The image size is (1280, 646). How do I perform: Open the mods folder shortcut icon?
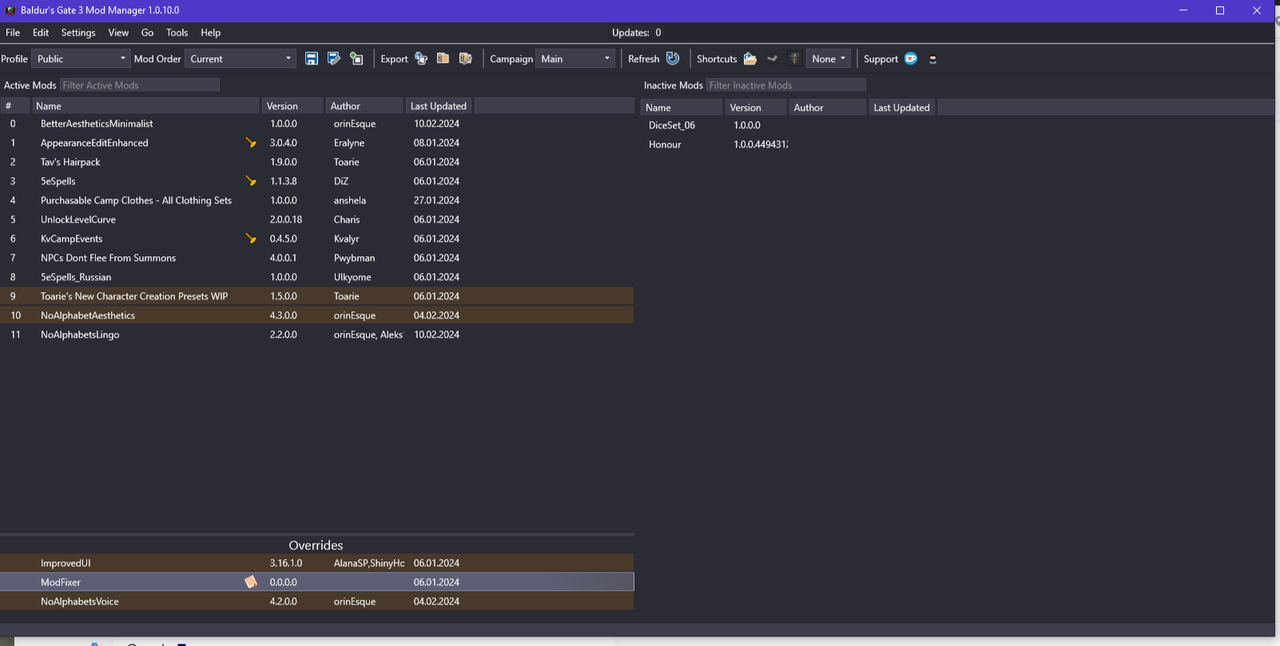(x=750, y=59)
